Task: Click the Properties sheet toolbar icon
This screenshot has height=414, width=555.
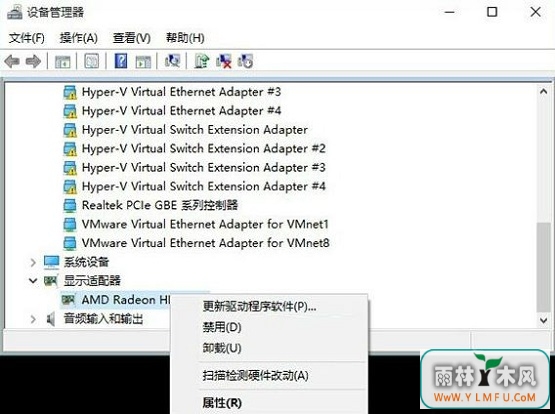Action: [91, 61]
